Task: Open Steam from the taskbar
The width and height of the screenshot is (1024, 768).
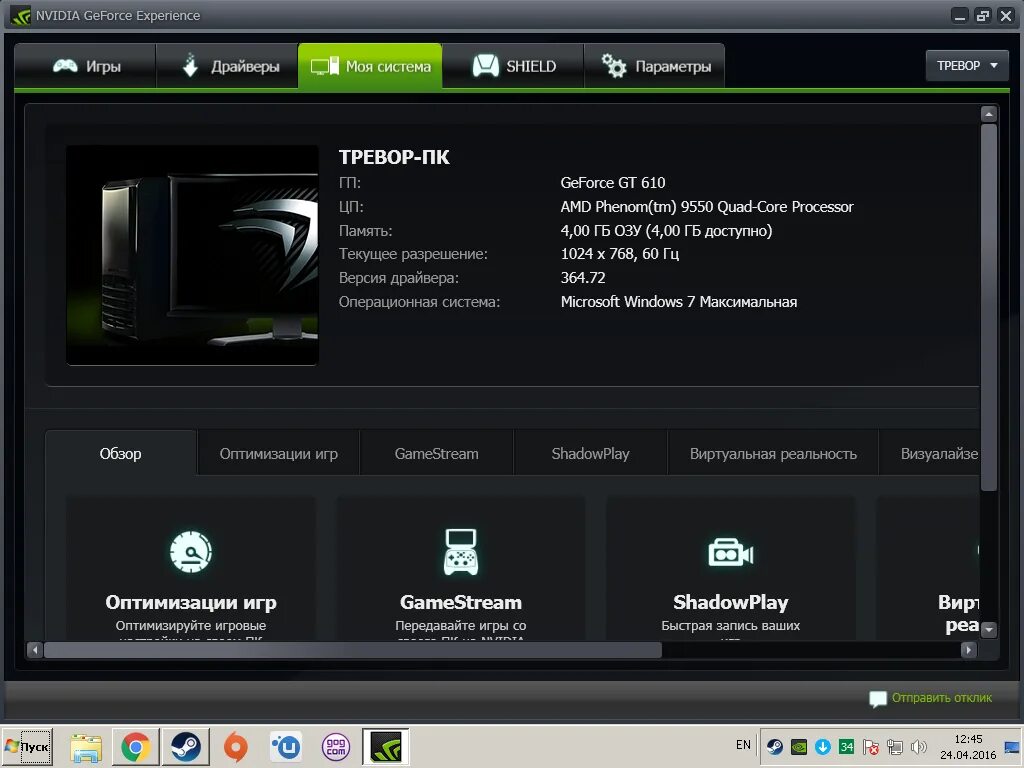Action: tap(185, 747)
